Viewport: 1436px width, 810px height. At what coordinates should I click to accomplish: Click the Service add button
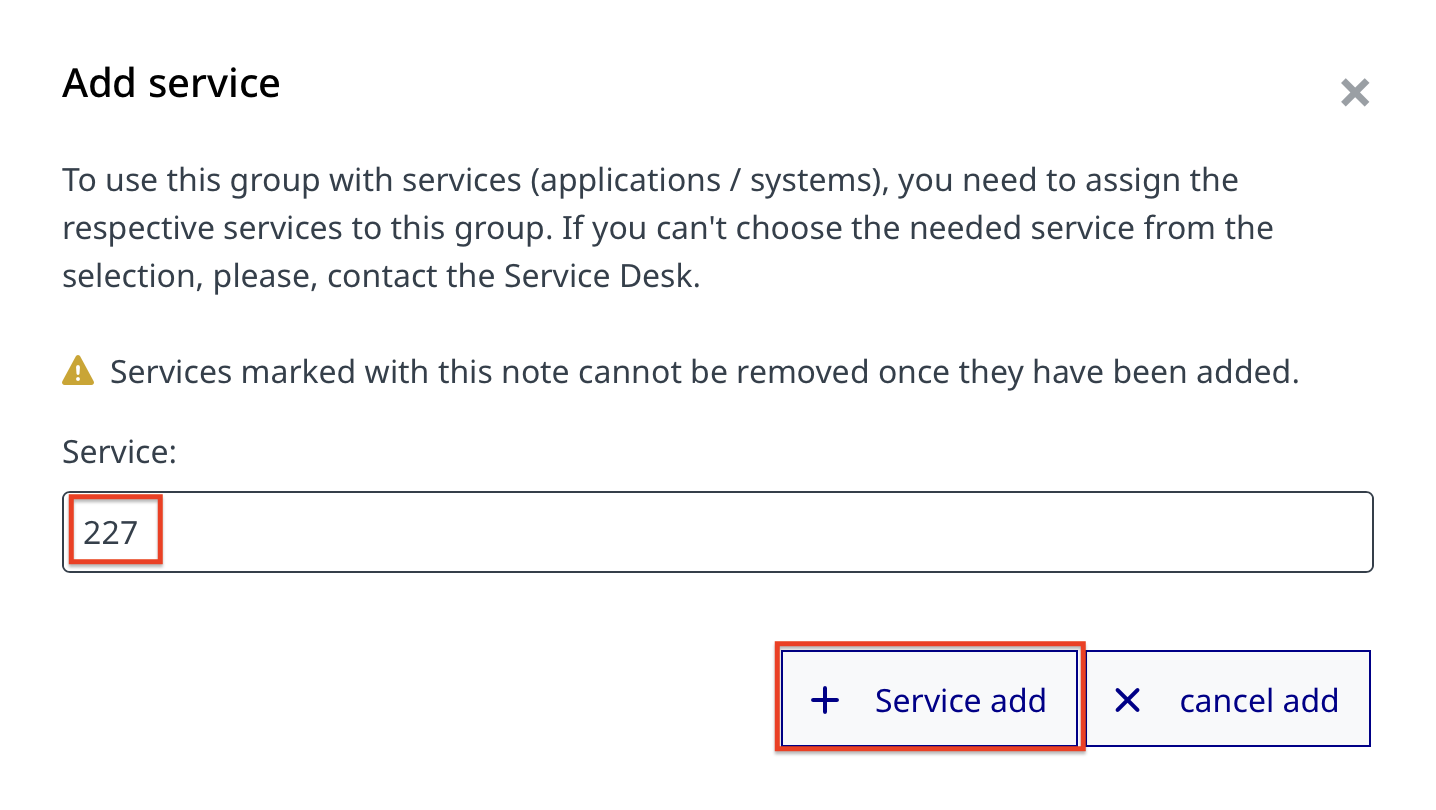[928, 700]
